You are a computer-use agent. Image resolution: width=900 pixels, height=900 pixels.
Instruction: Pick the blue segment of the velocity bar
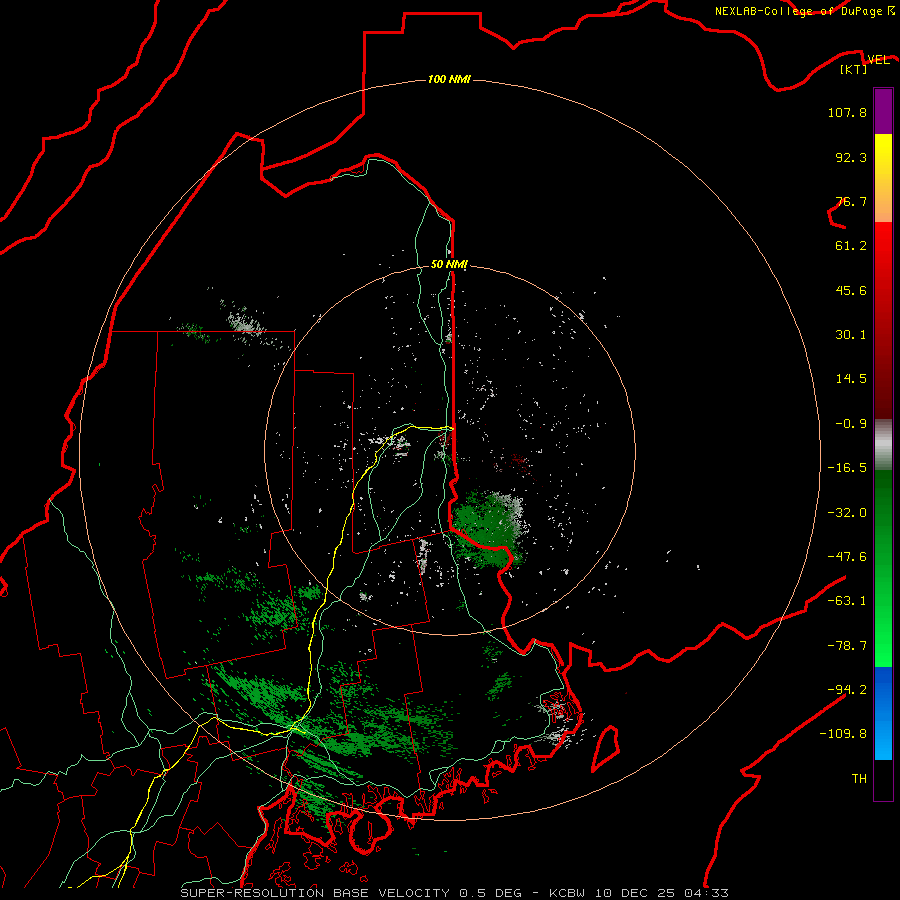[x=883, y=713]
